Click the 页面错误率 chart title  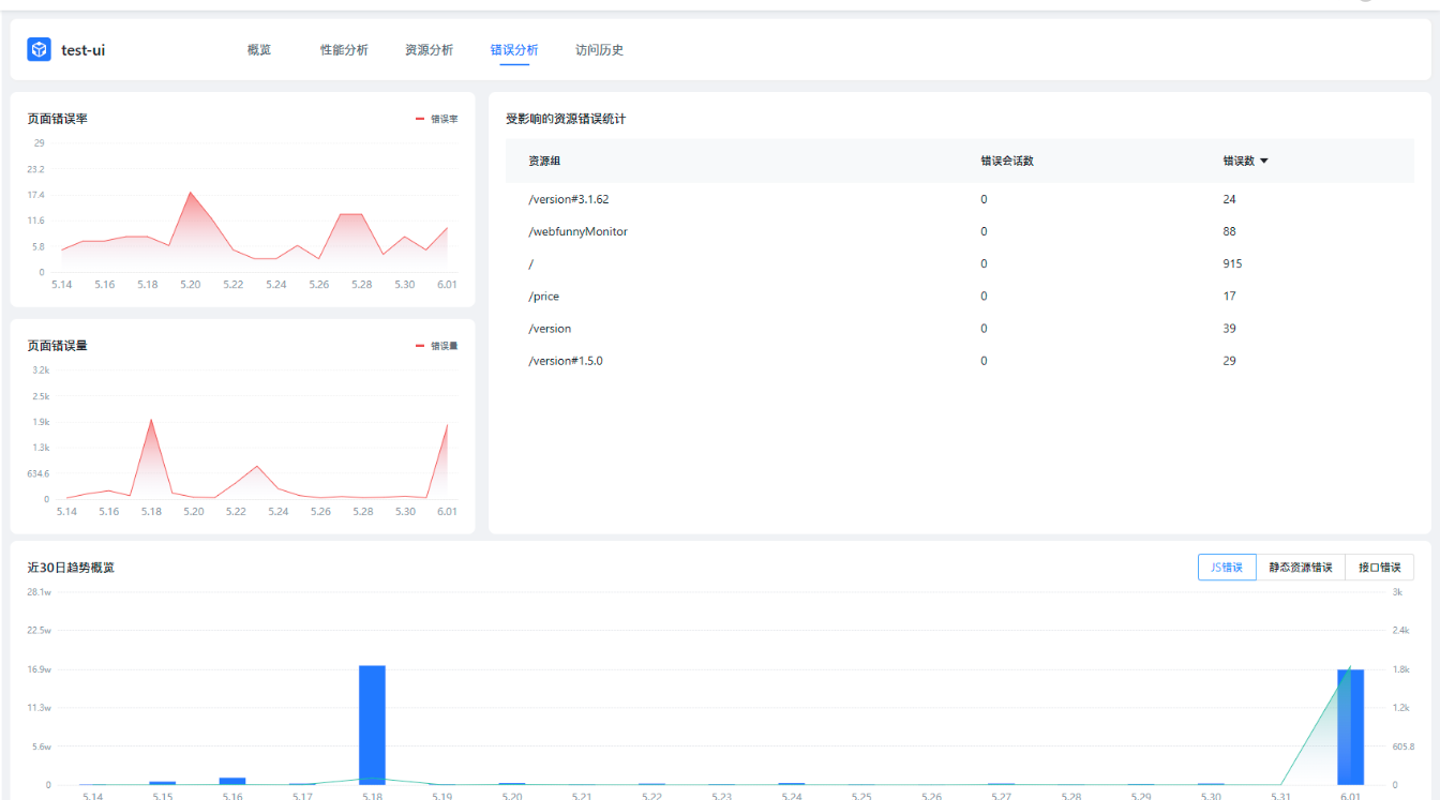click(x=57, y=119)
